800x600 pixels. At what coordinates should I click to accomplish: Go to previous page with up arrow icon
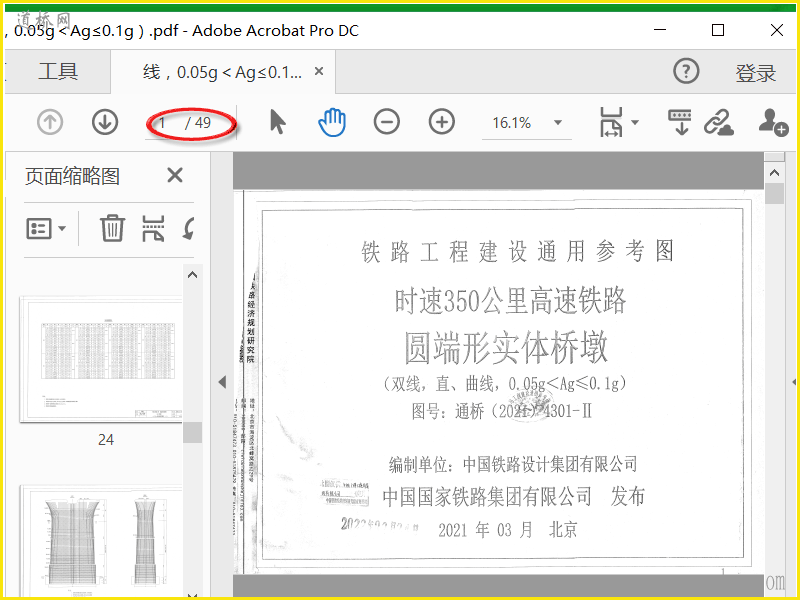pos(50,122)
